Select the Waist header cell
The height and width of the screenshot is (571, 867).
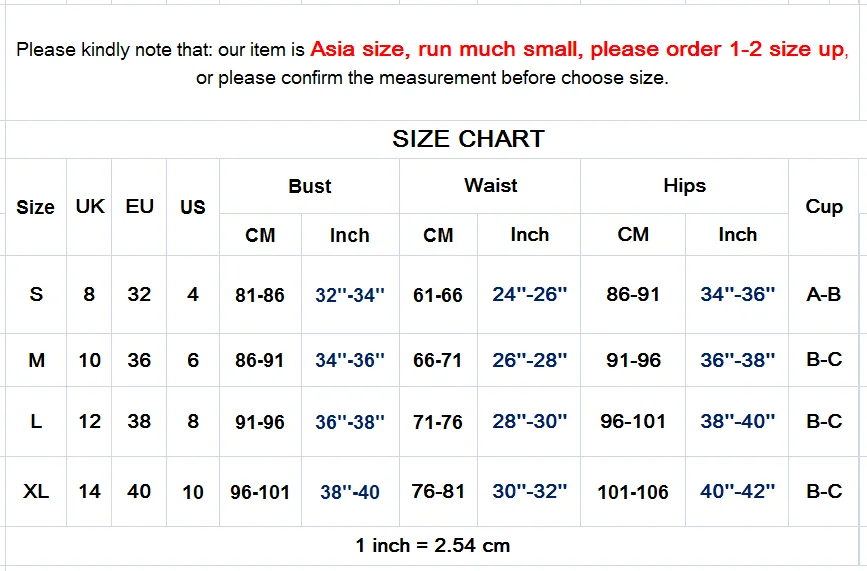click(x=490, y=186)
